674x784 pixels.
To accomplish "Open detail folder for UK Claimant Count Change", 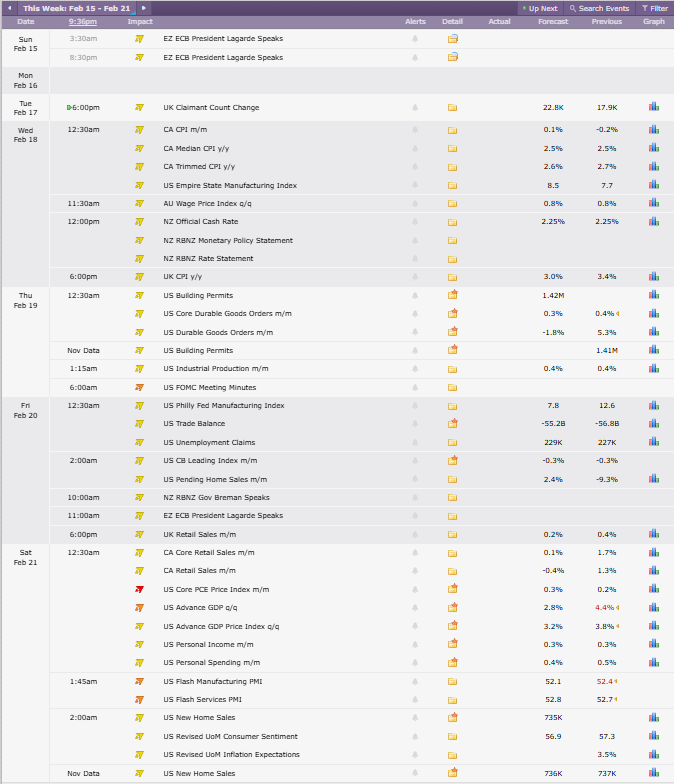I will tap(452, 108).
